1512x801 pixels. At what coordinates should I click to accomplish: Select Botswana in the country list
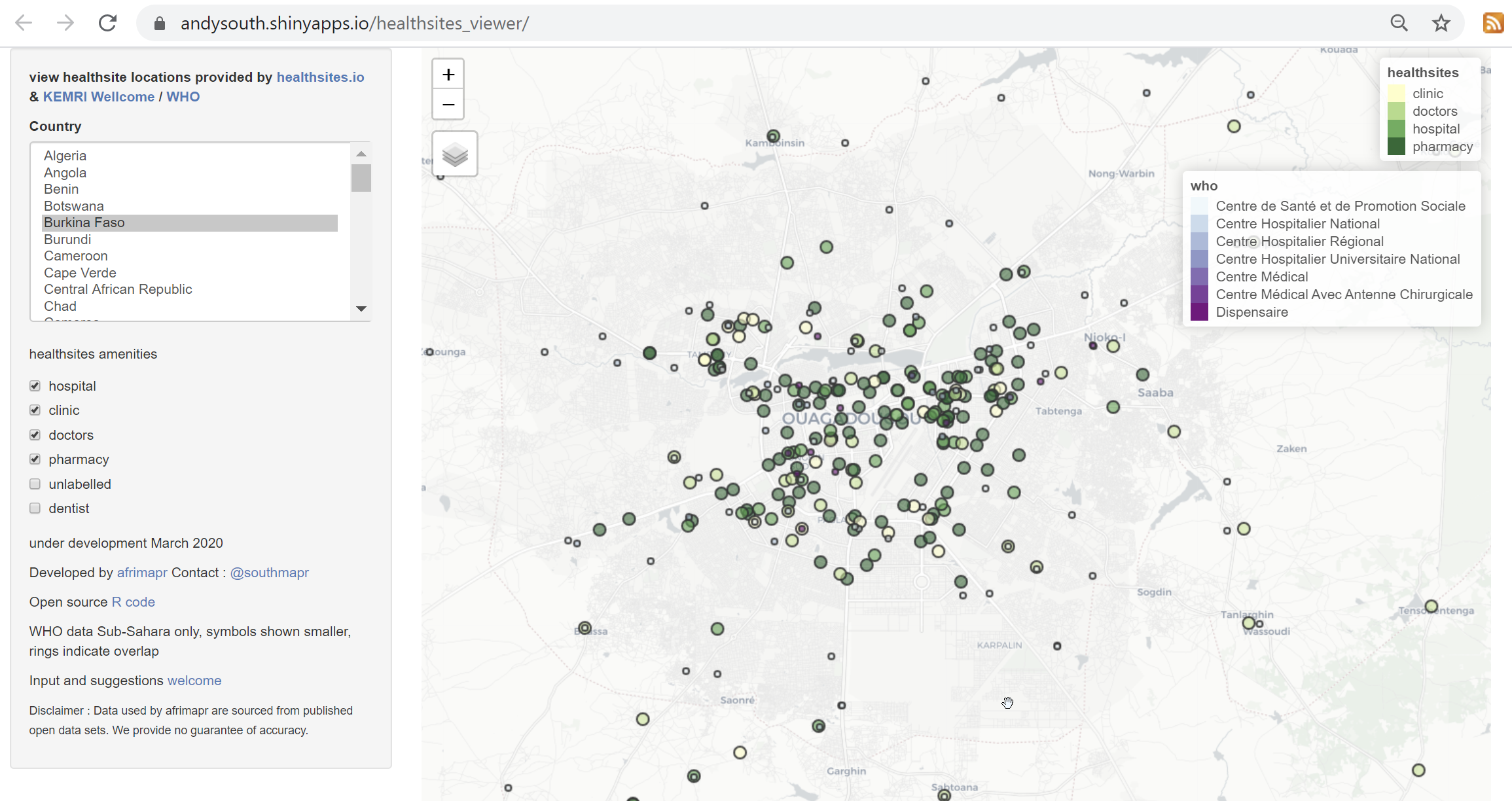pos(74,206)
